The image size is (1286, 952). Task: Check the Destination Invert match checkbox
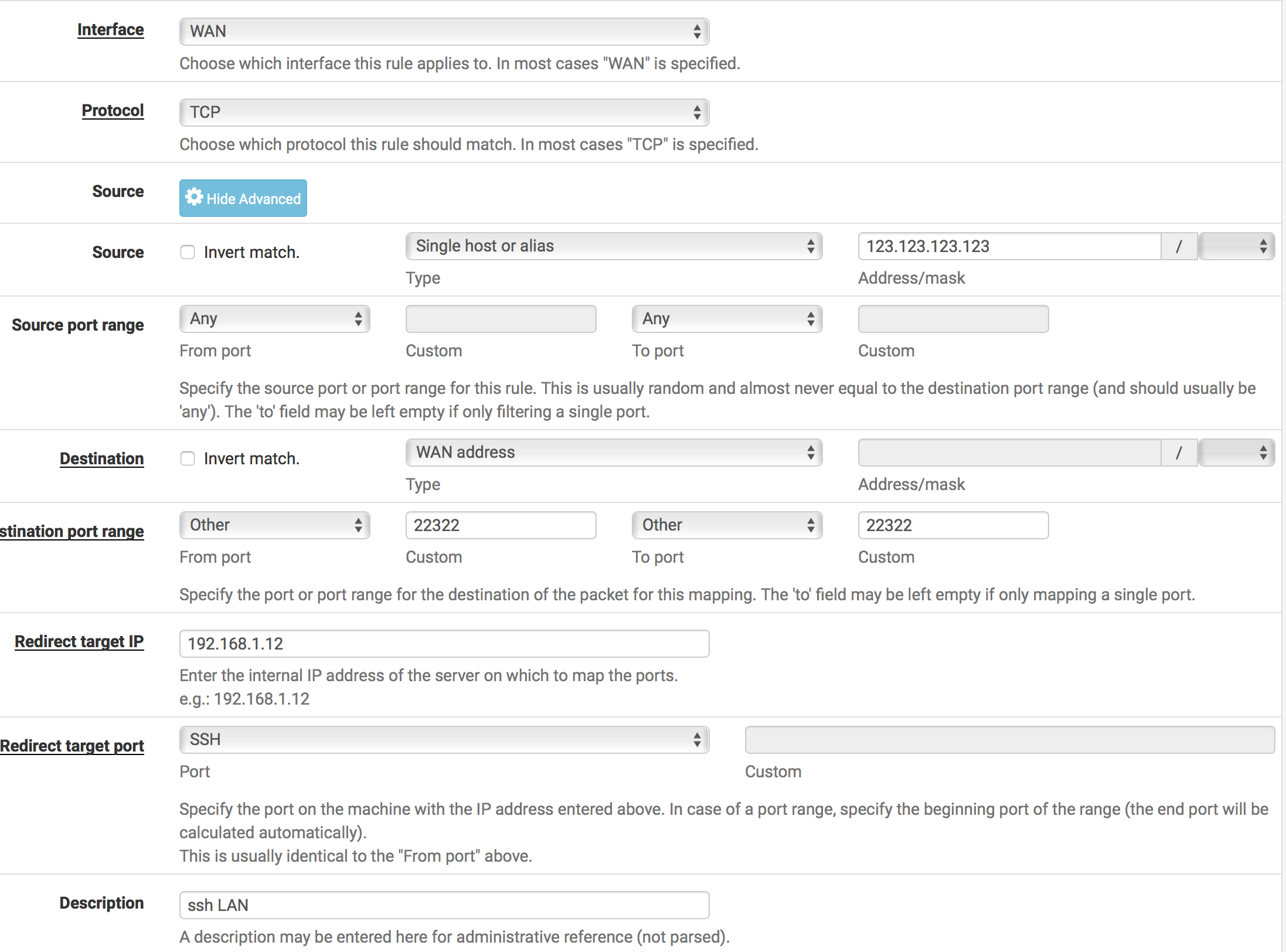pyautogui.click(x=188, y=458)
